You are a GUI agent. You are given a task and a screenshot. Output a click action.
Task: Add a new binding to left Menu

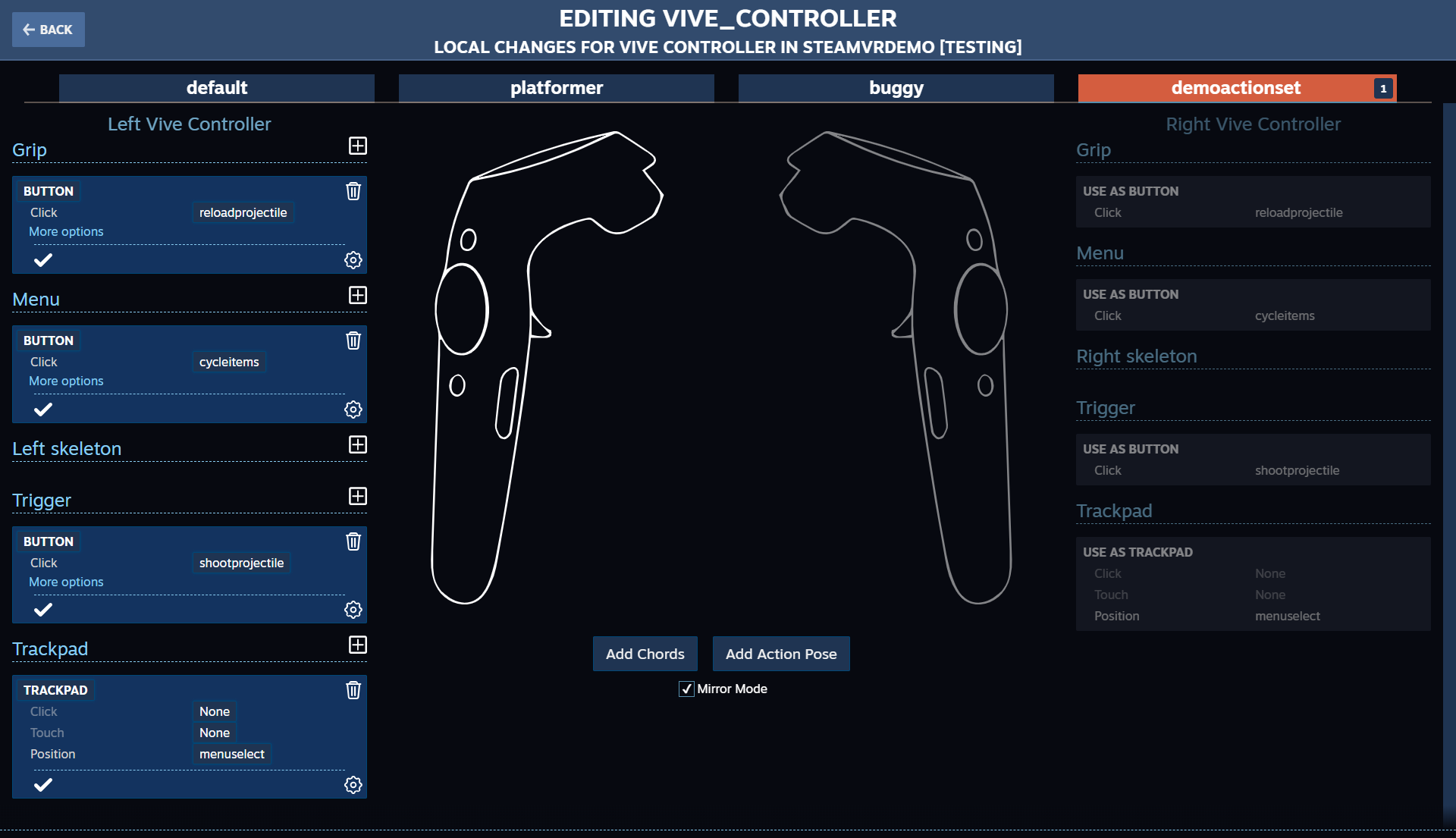(x=358, y=295)
